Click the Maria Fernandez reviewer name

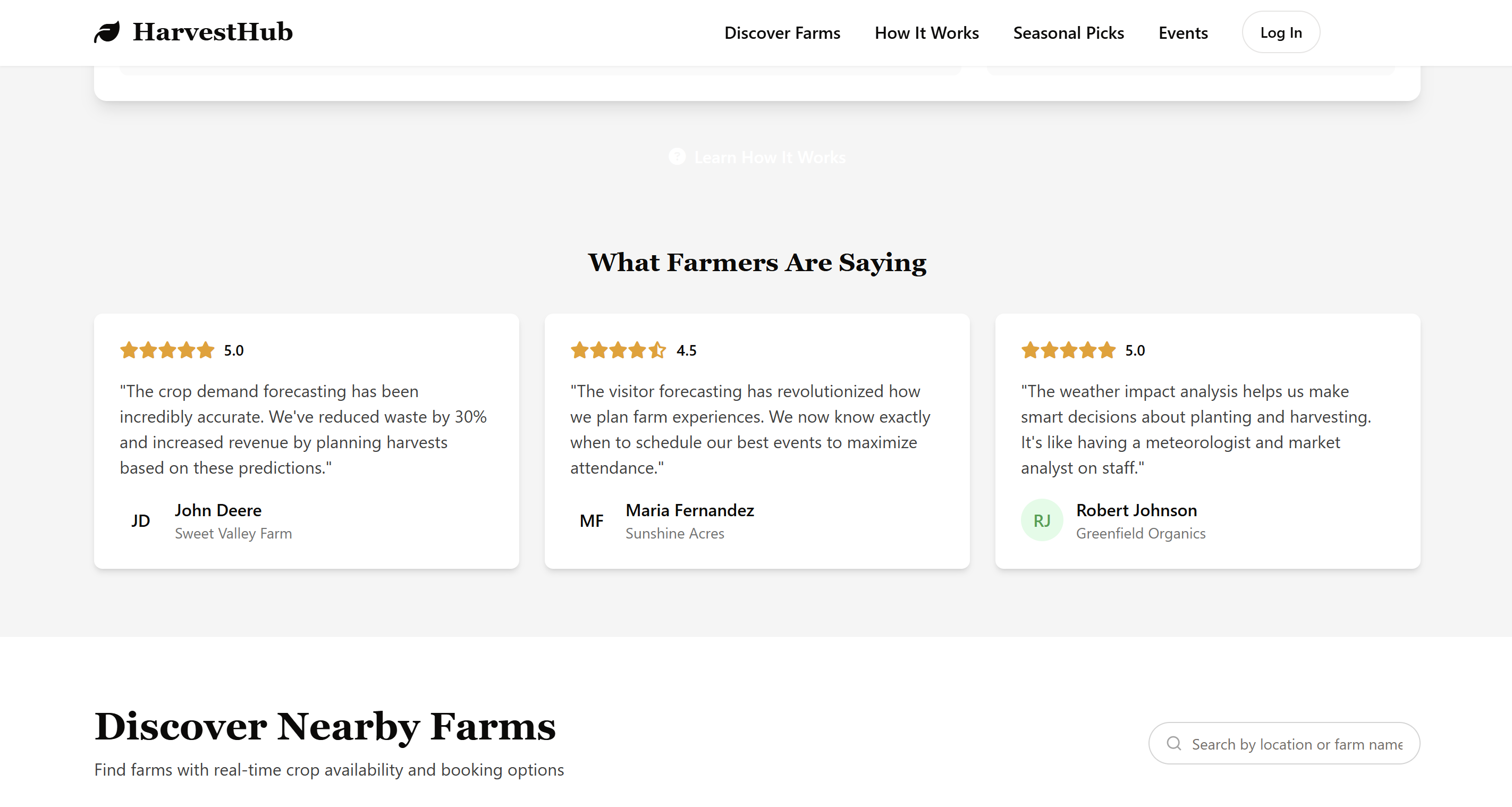[690, 510]
